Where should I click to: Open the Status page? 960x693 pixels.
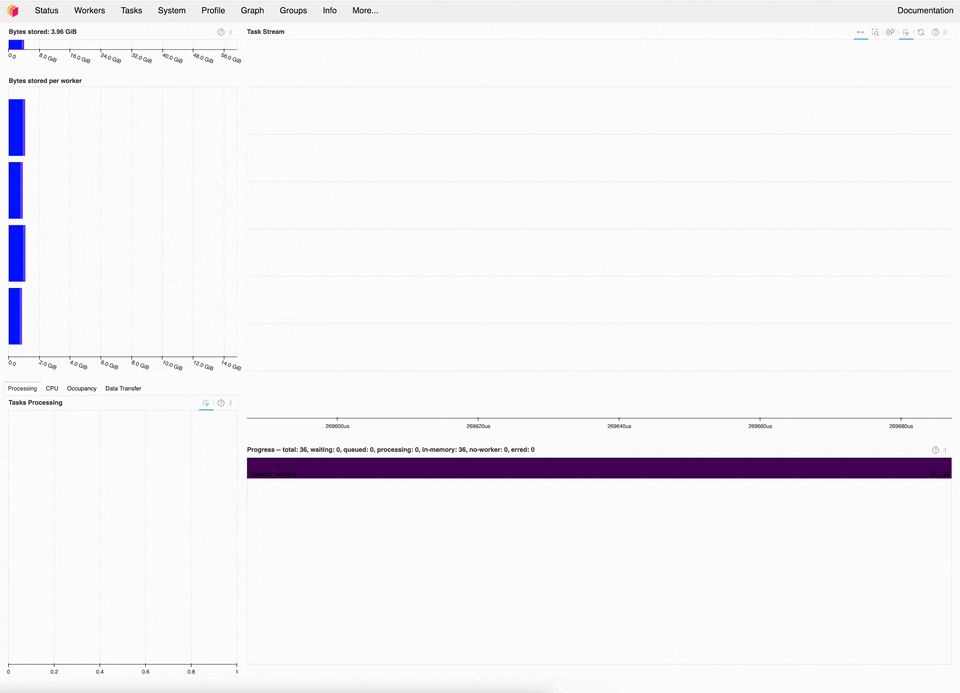(x=47, y=10)
